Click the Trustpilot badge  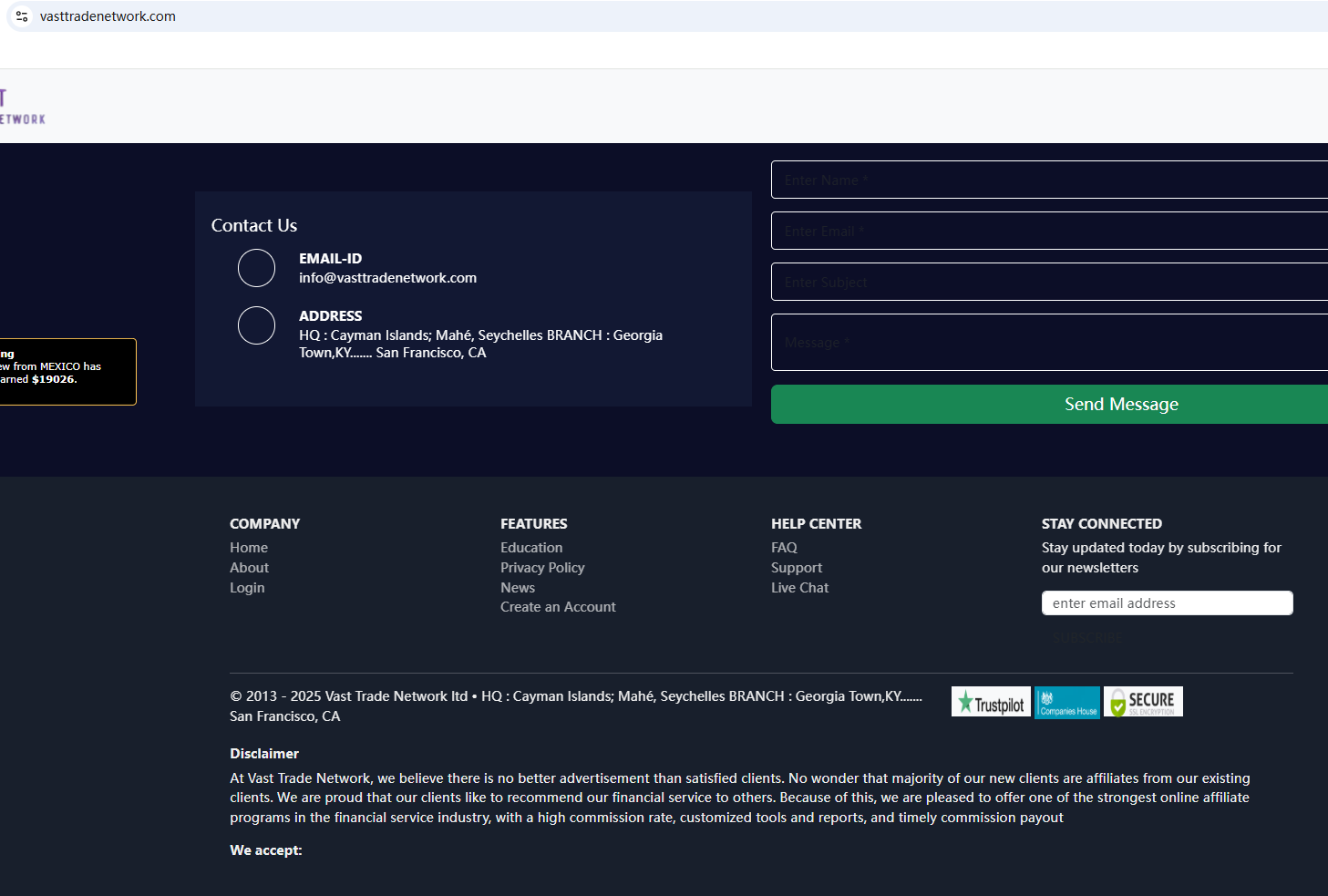pyautogui.click(x=990, y=702)
